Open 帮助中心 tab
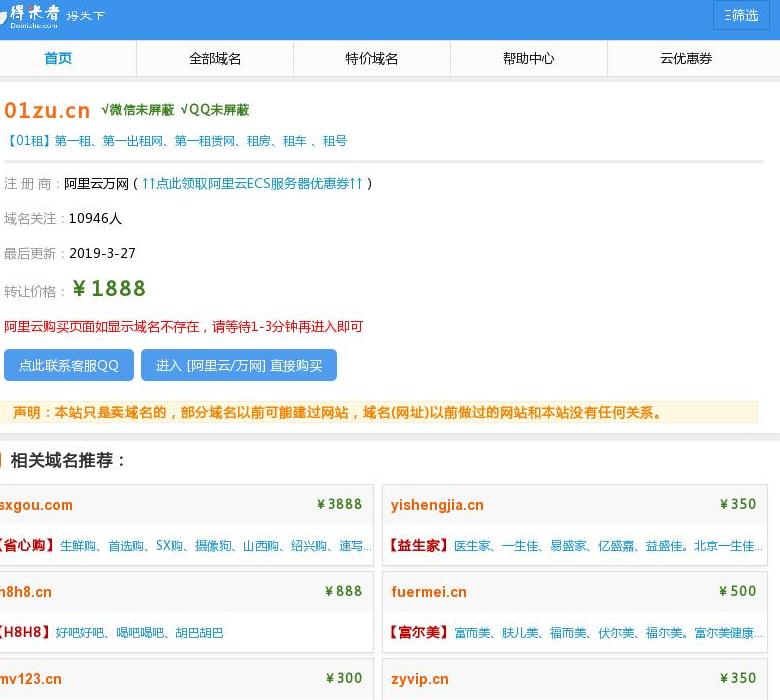 529,59
